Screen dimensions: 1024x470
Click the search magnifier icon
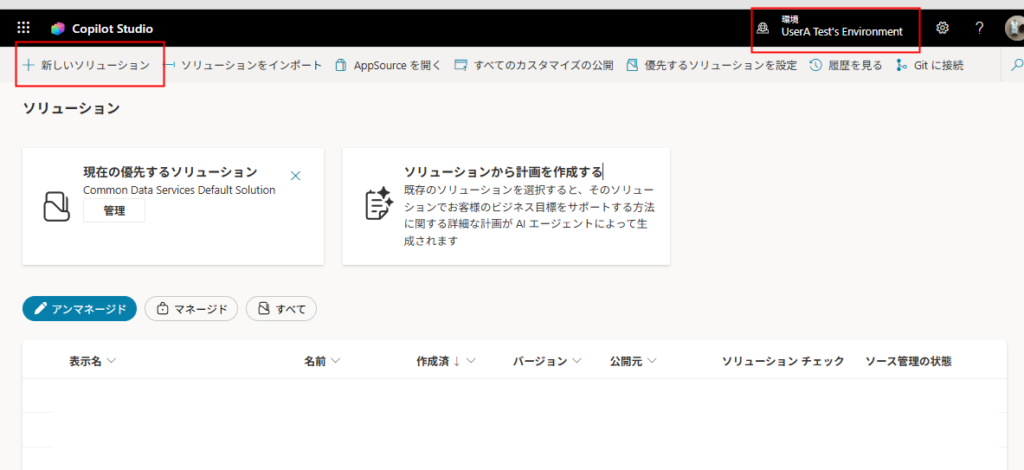point(1017,65)
